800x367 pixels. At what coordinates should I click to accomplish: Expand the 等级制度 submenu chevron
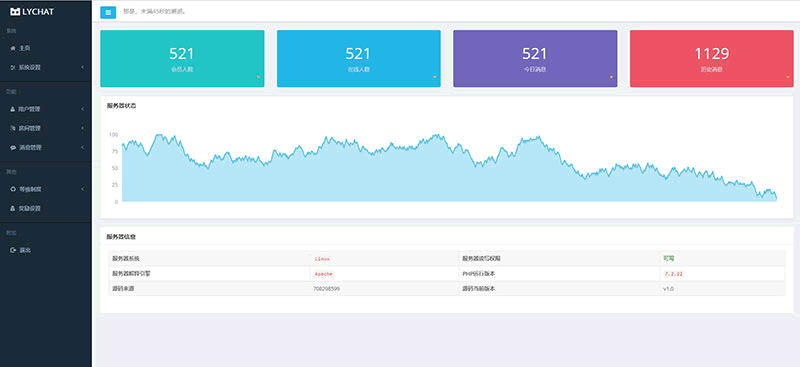coord(82,189)
